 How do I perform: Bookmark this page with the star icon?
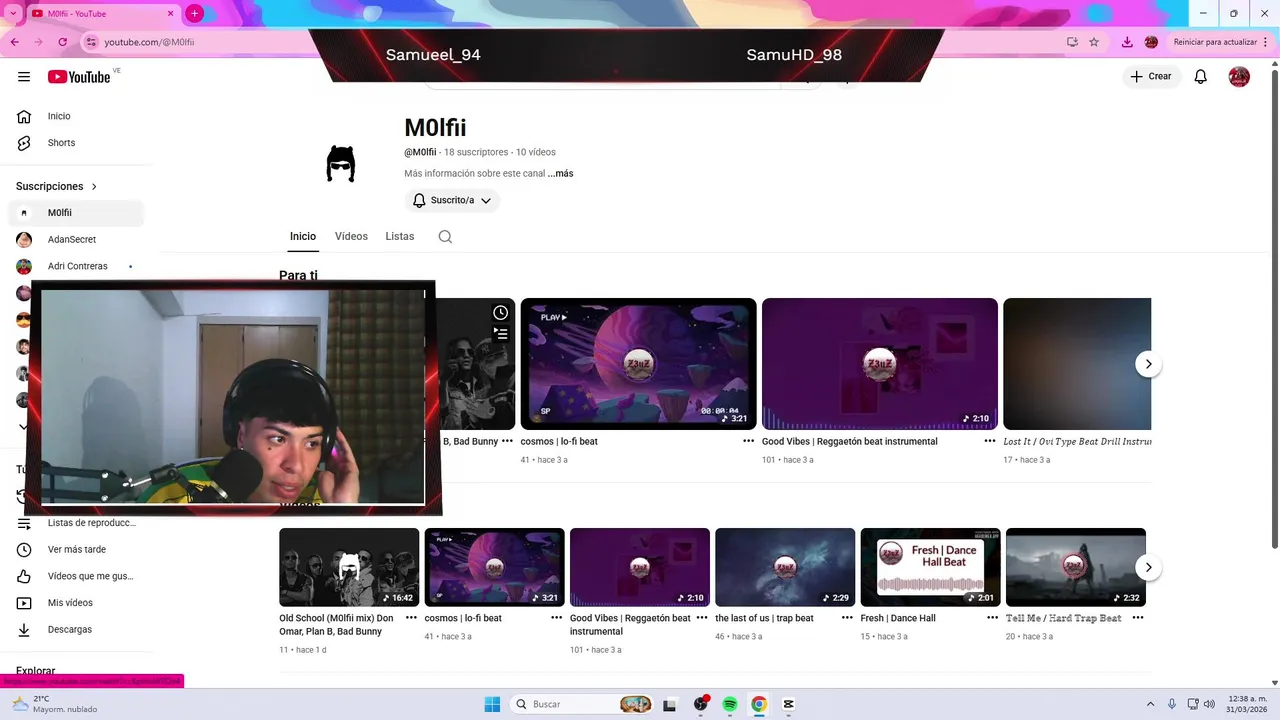coord(1094,42)
